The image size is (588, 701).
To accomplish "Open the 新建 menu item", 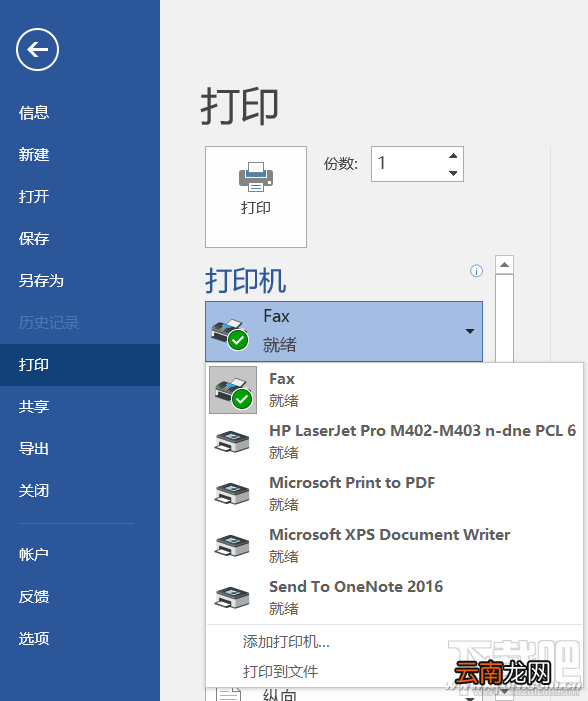I will (x=34, y=155).
